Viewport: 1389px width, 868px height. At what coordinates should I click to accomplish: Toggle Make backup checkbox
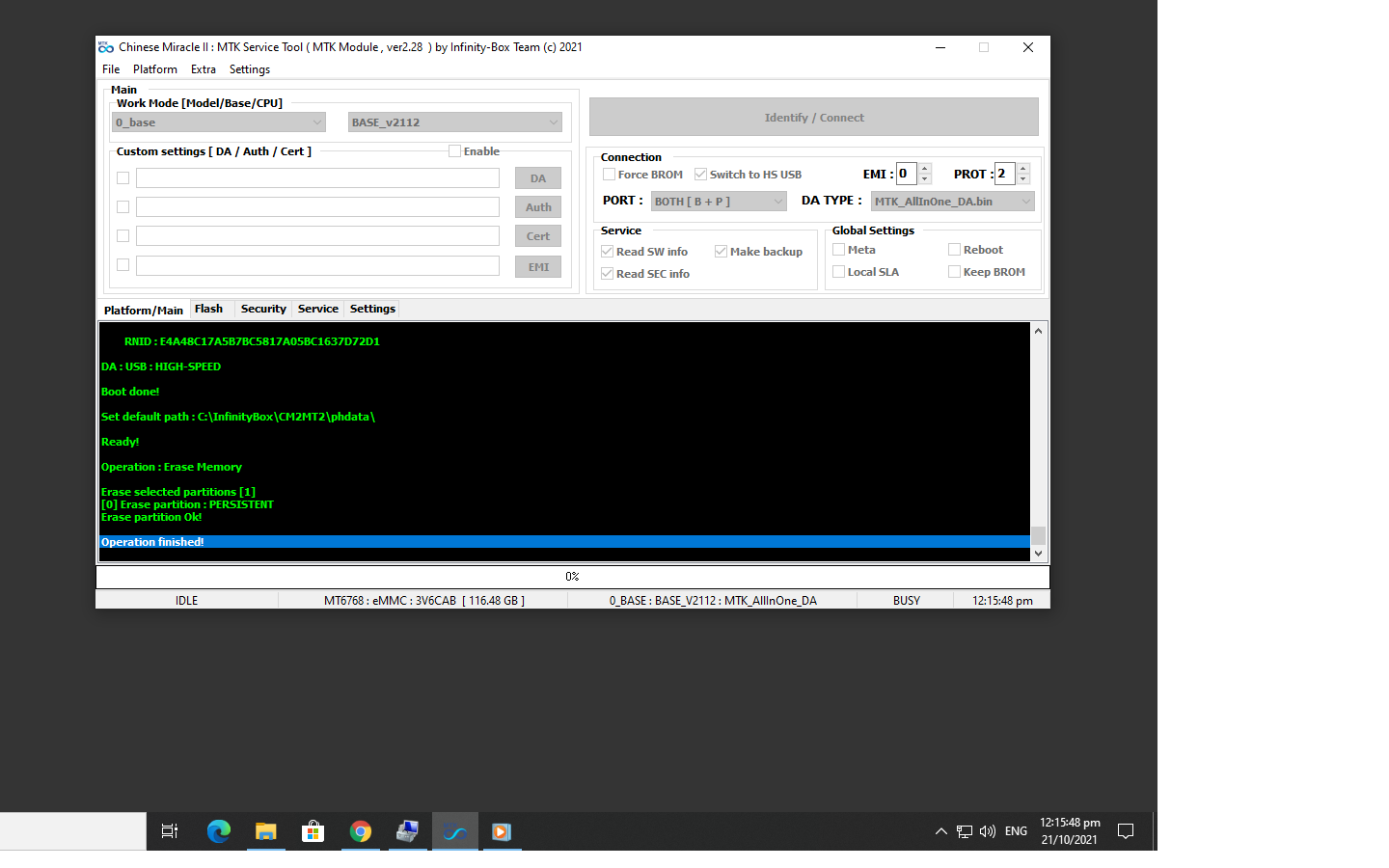pyautogui.click(x=721, y=252)
